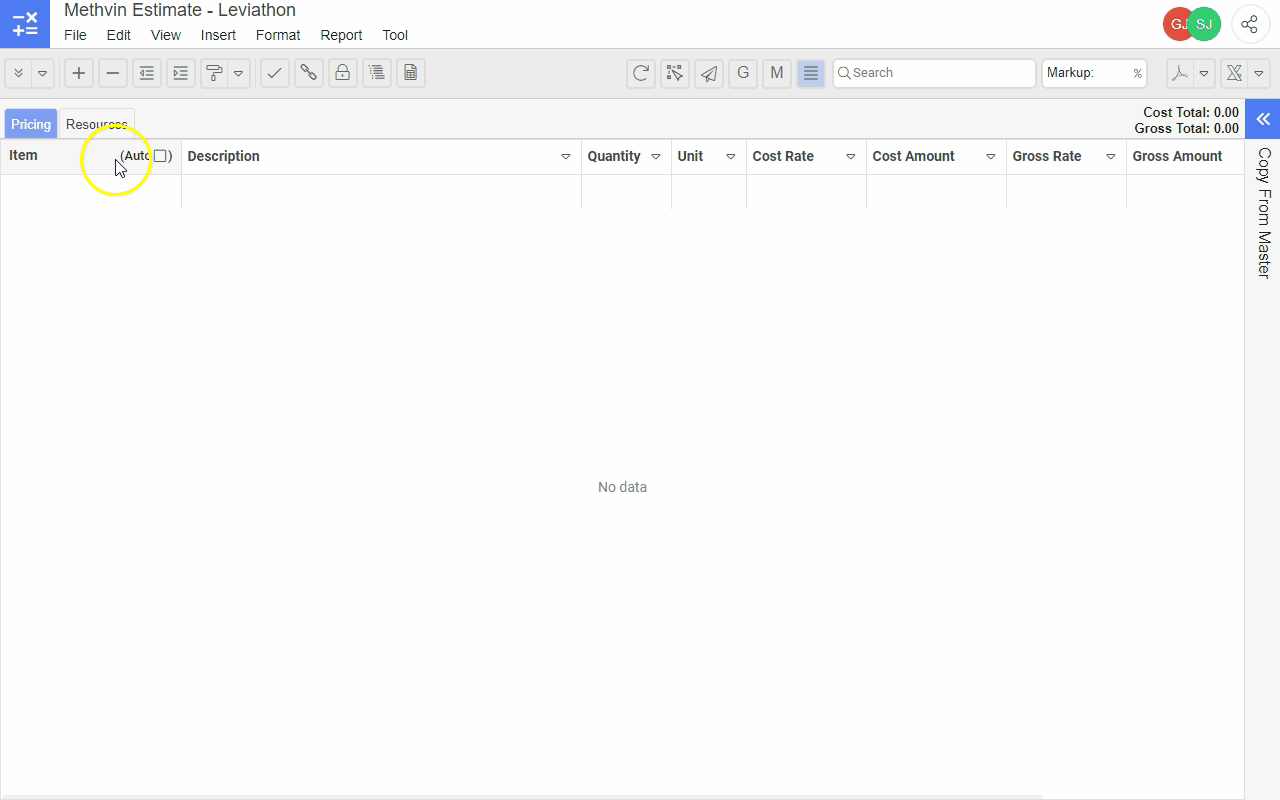Click the add row plus icon

[x=79, y=73]
